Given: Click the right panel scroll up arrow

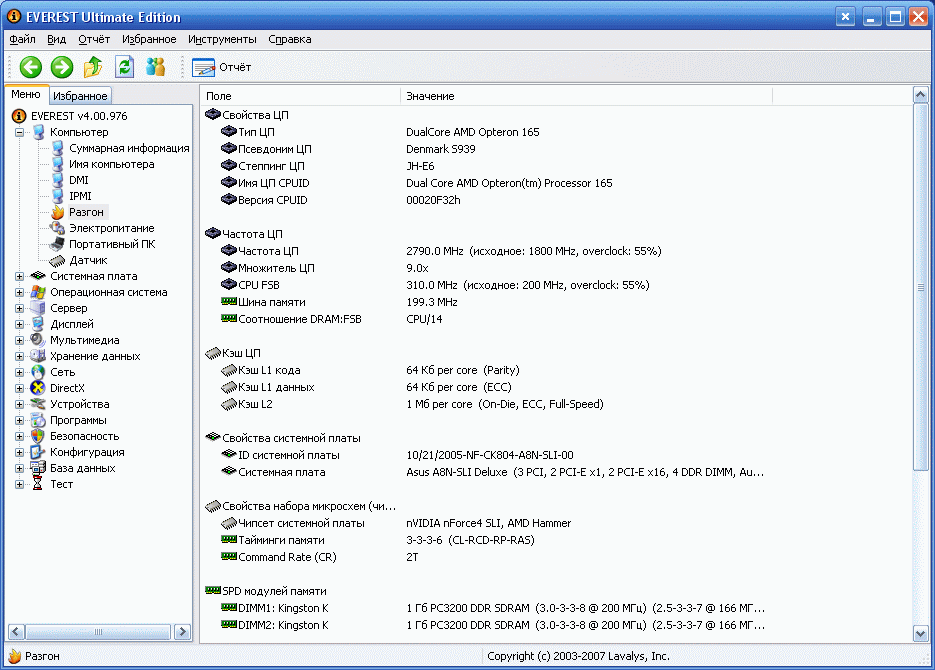Looking at the screenshot, I should [920, 95].
